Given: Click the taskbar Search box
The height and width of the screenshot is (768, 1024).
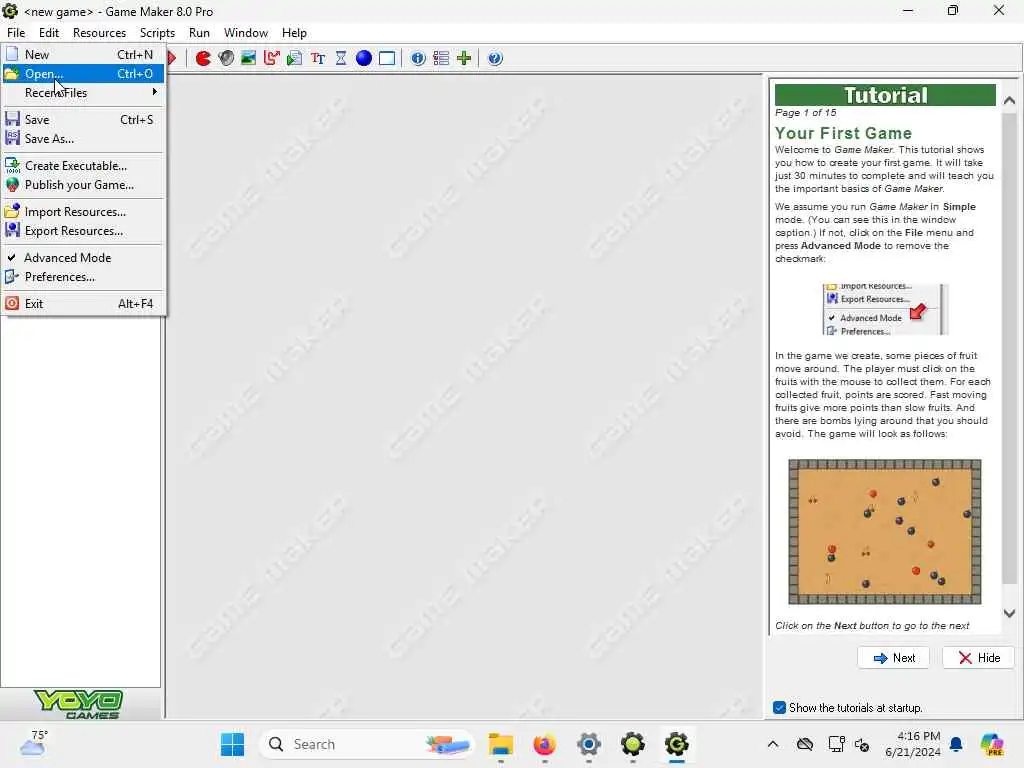Looking at the screenshot, I should tap(368, 744).
